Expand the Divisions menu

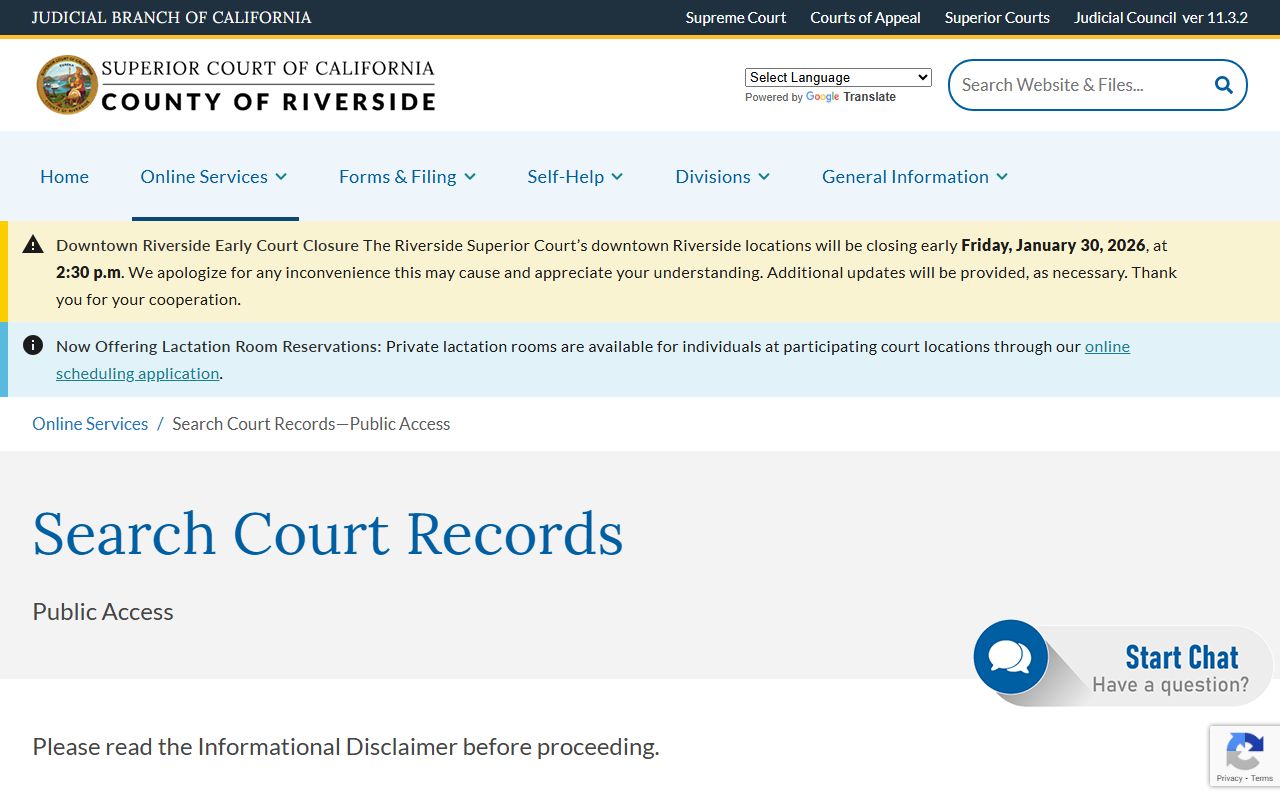pyautogui.click(x=722, y=176)
